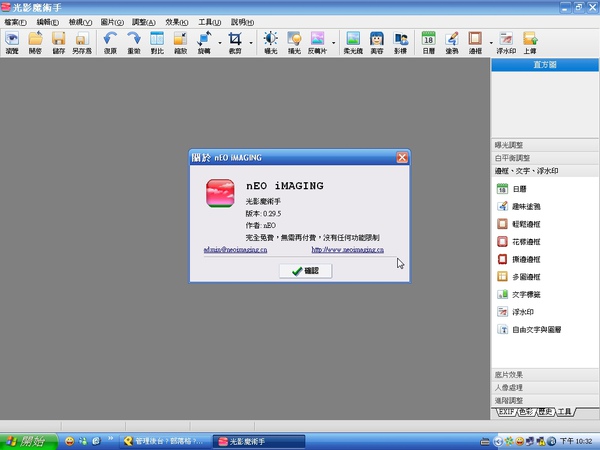
Task: Select 輕鬆邊框 in the side panel
Action: pyautogui.click(x=518, y=224)
